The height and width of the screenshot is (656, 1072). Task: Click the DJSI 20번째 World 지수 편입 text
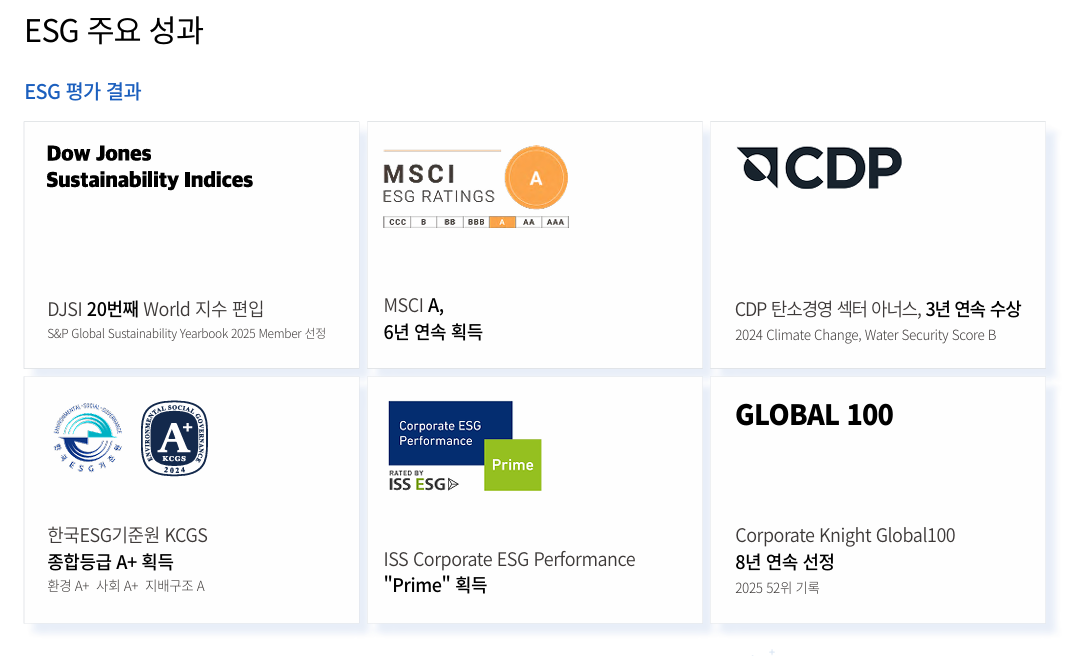155,309
